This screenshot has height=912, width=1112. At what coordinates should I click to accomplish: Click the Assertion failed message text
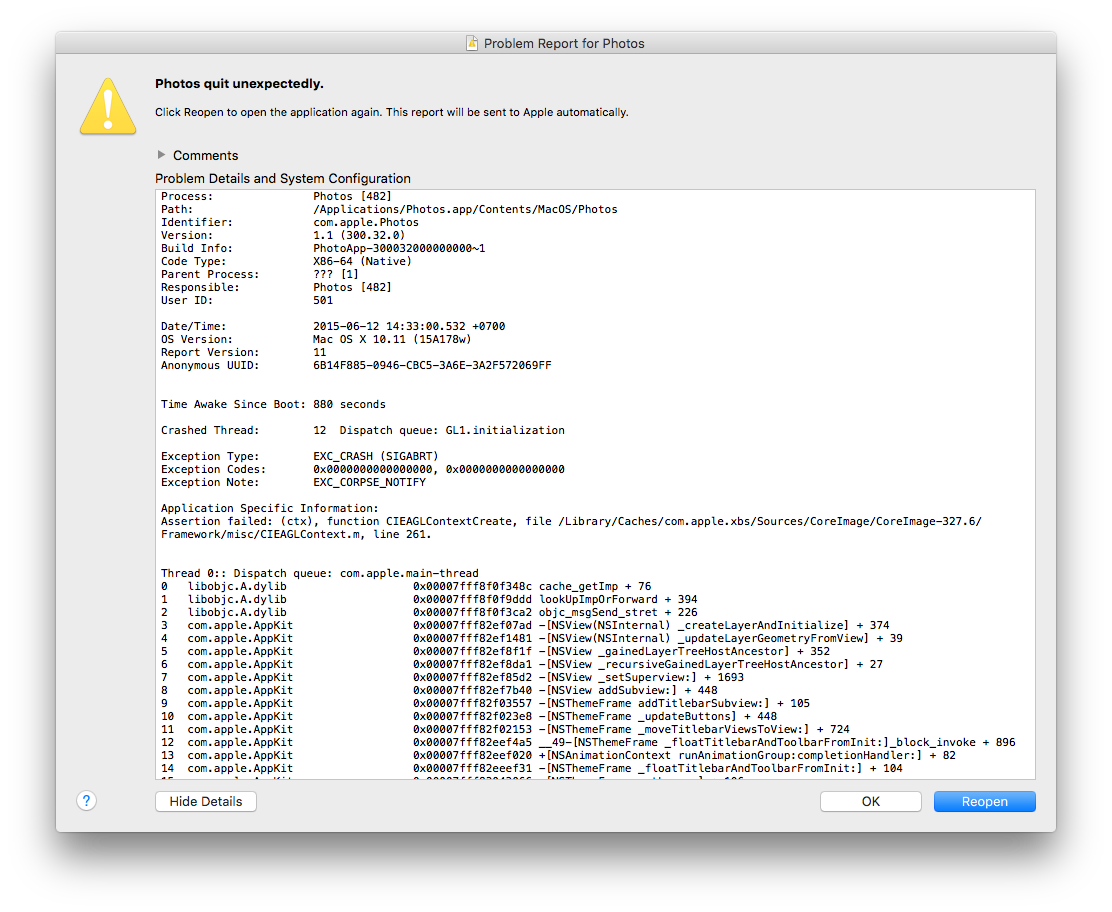[570, 522]
